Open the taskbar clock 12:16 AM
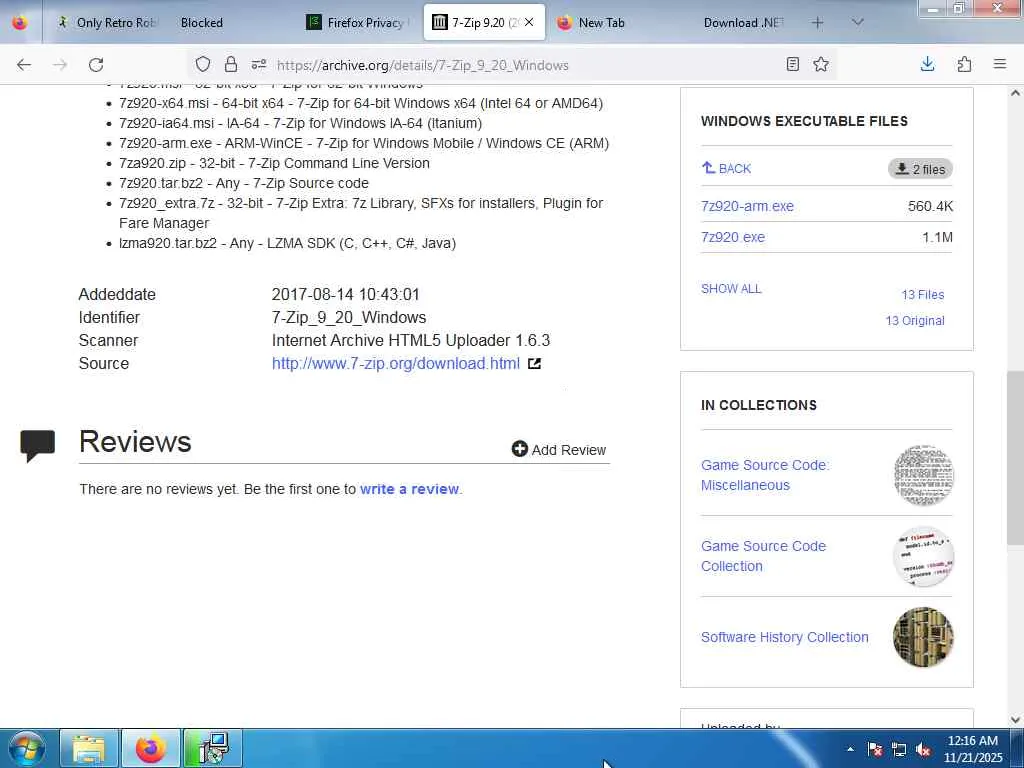The width and height of the screenshot is (1024, 768). pyautogui.click(x=972, y=749)
